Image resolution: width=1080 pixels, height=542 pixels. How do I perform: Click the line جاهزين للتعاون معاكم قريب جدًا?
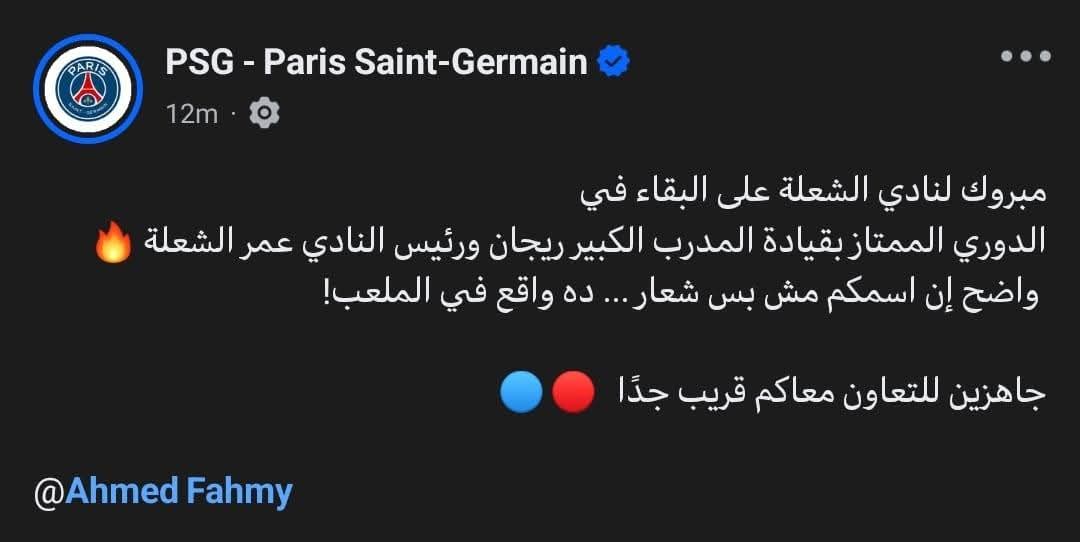tap(820, 393)
